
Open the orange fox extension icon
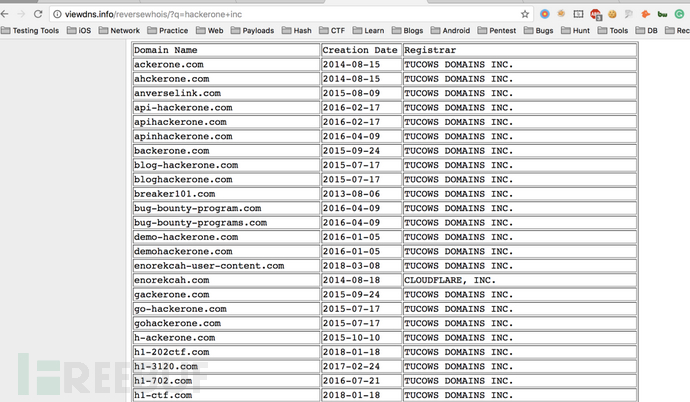tap(646, 14)
